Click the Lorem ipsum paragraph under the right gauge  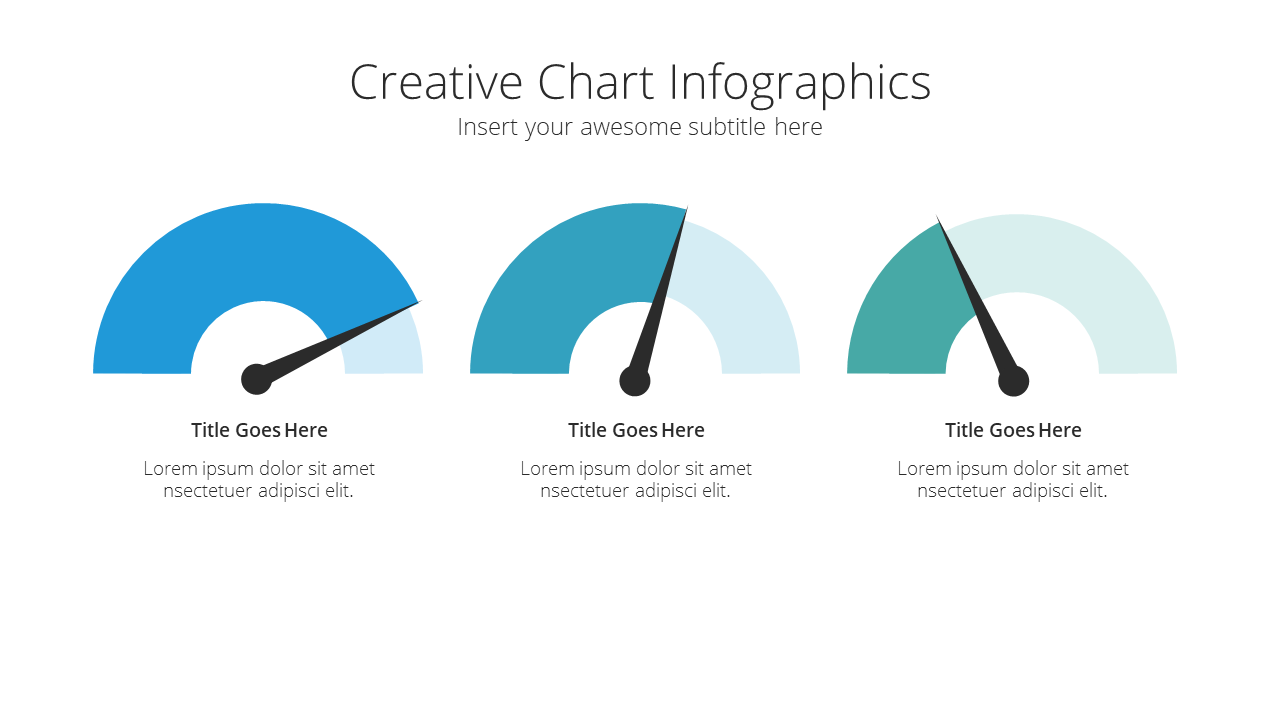tap(1013, 480)
